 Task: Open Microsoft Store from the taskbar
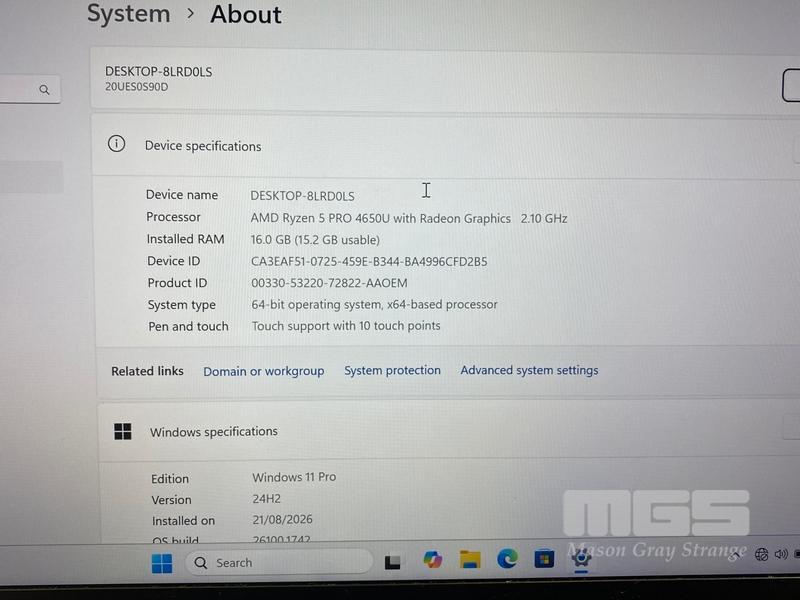click(544, 559)
